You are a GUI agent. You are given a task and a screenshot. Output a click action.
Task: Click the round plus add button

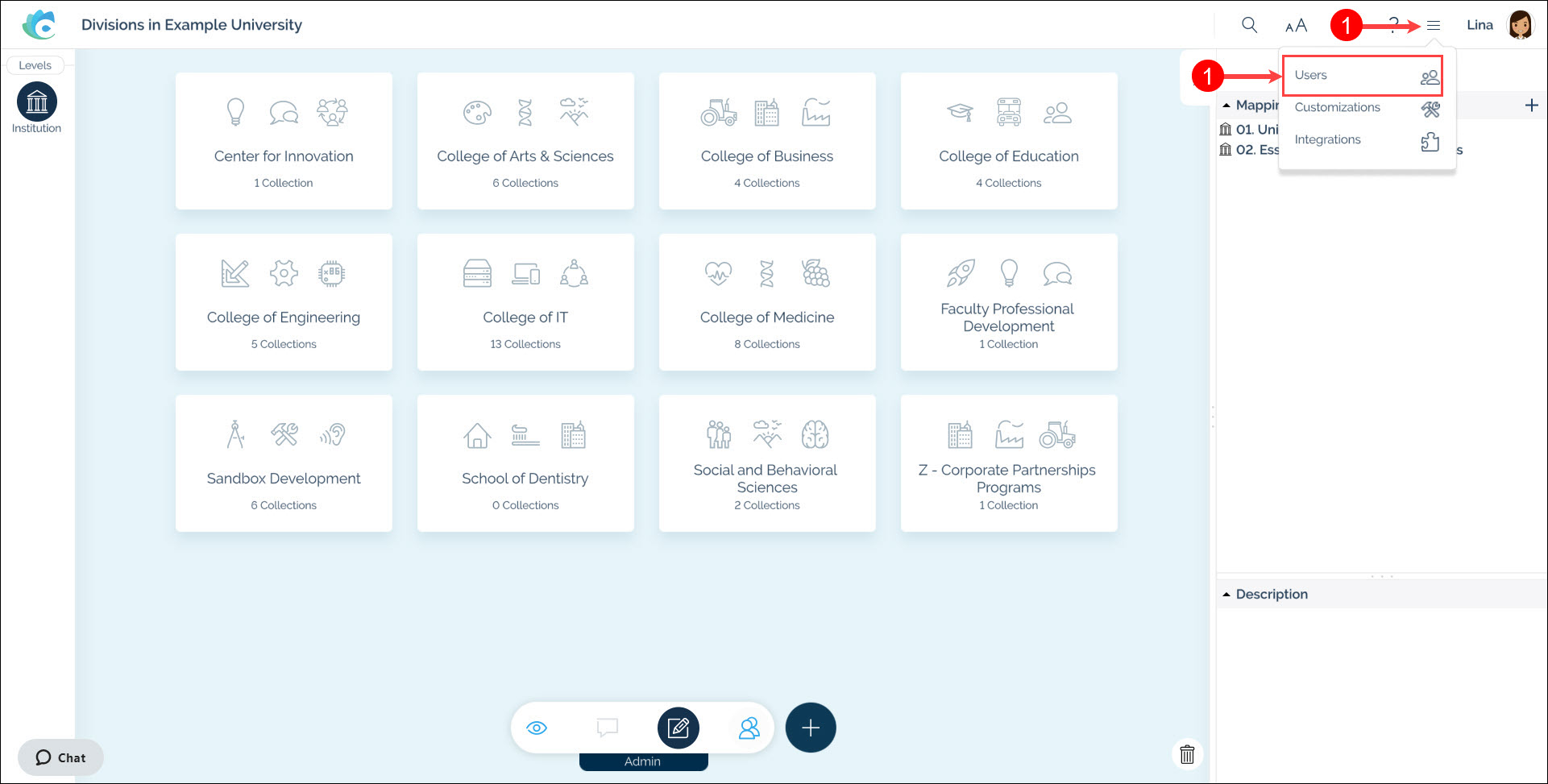[x=810, y=728]
